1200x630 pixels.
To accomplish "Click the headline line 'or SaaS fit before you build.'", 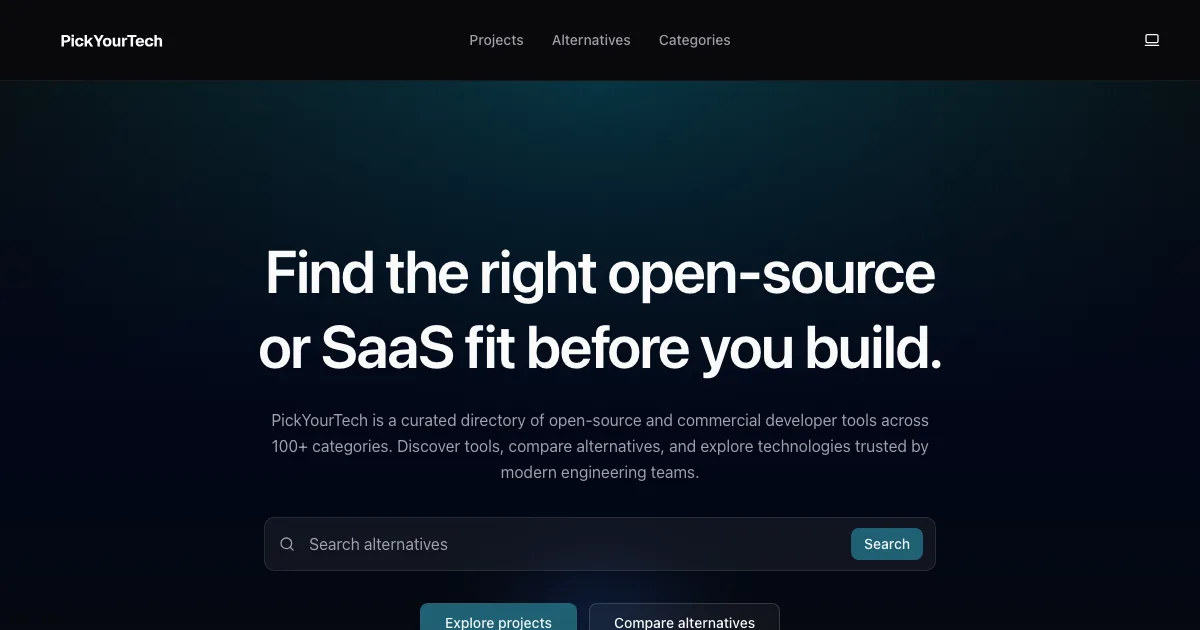I will 600,349.
